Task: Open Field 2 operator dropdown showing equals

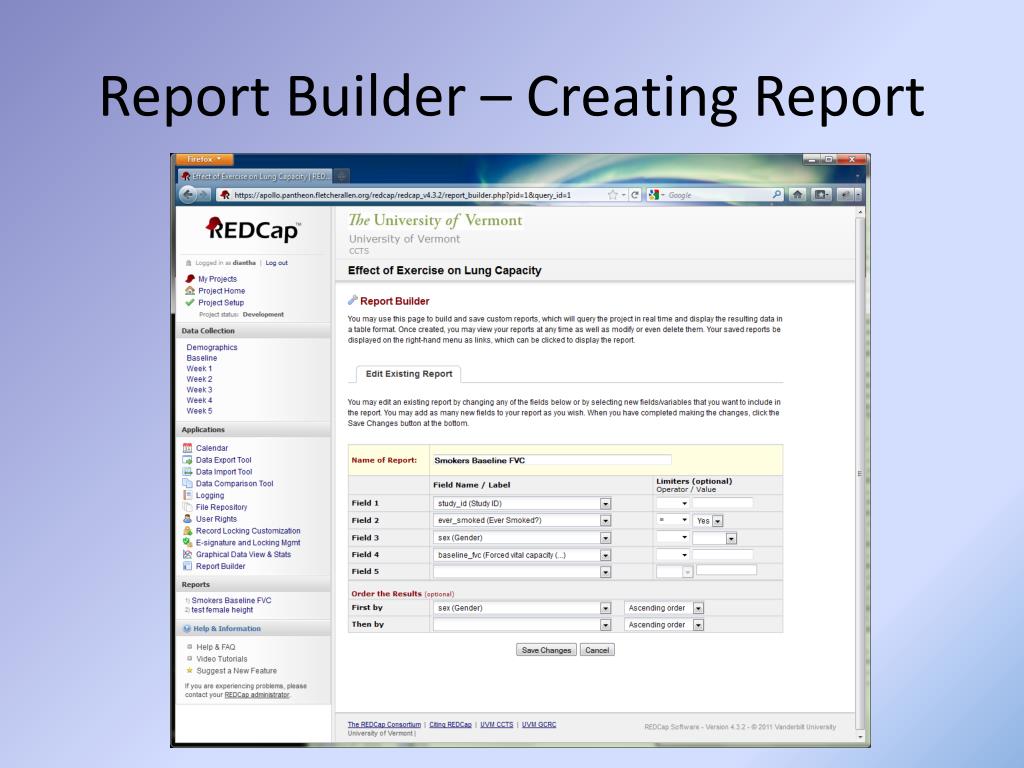Action: (x=673, y=520)
